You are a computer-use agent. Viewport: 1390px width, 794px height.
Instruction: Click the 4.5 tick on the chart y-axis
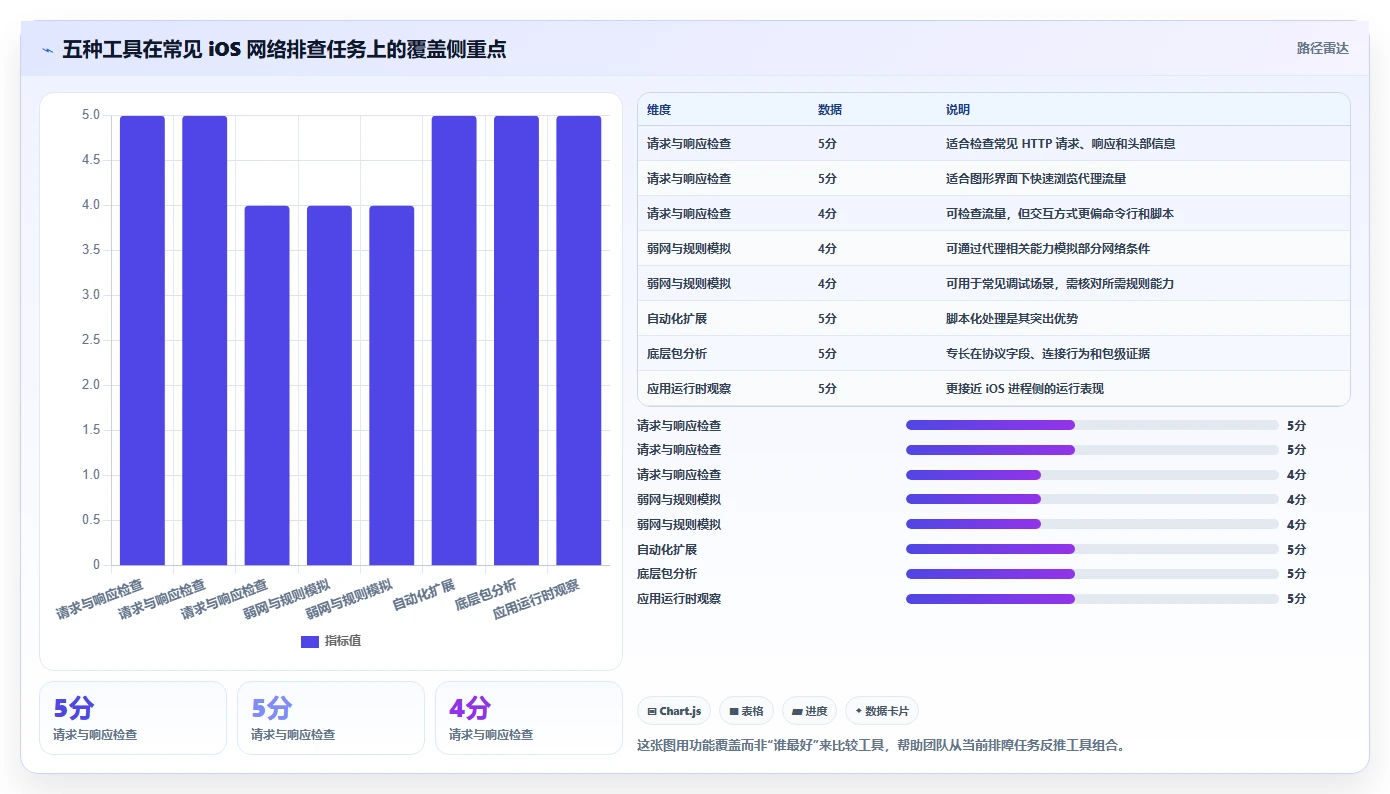point(91,160)
